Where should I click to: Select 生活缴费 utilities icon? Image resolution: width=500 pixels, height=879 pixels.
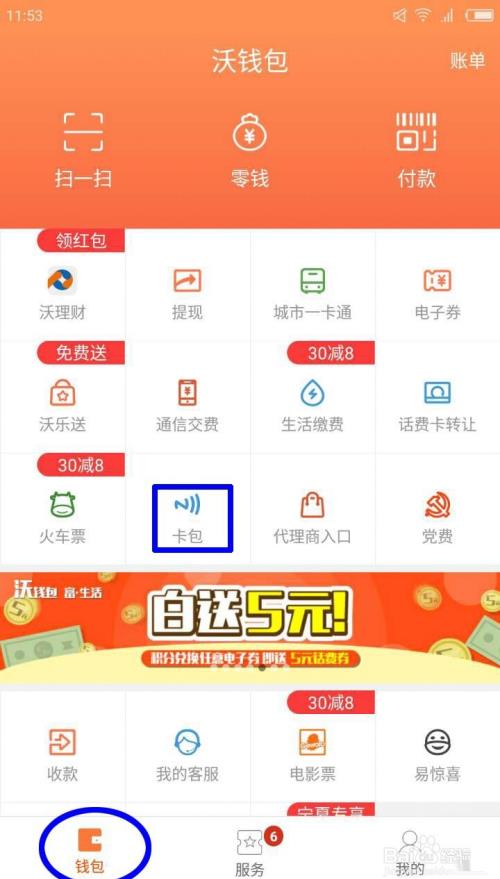[312, 394]
